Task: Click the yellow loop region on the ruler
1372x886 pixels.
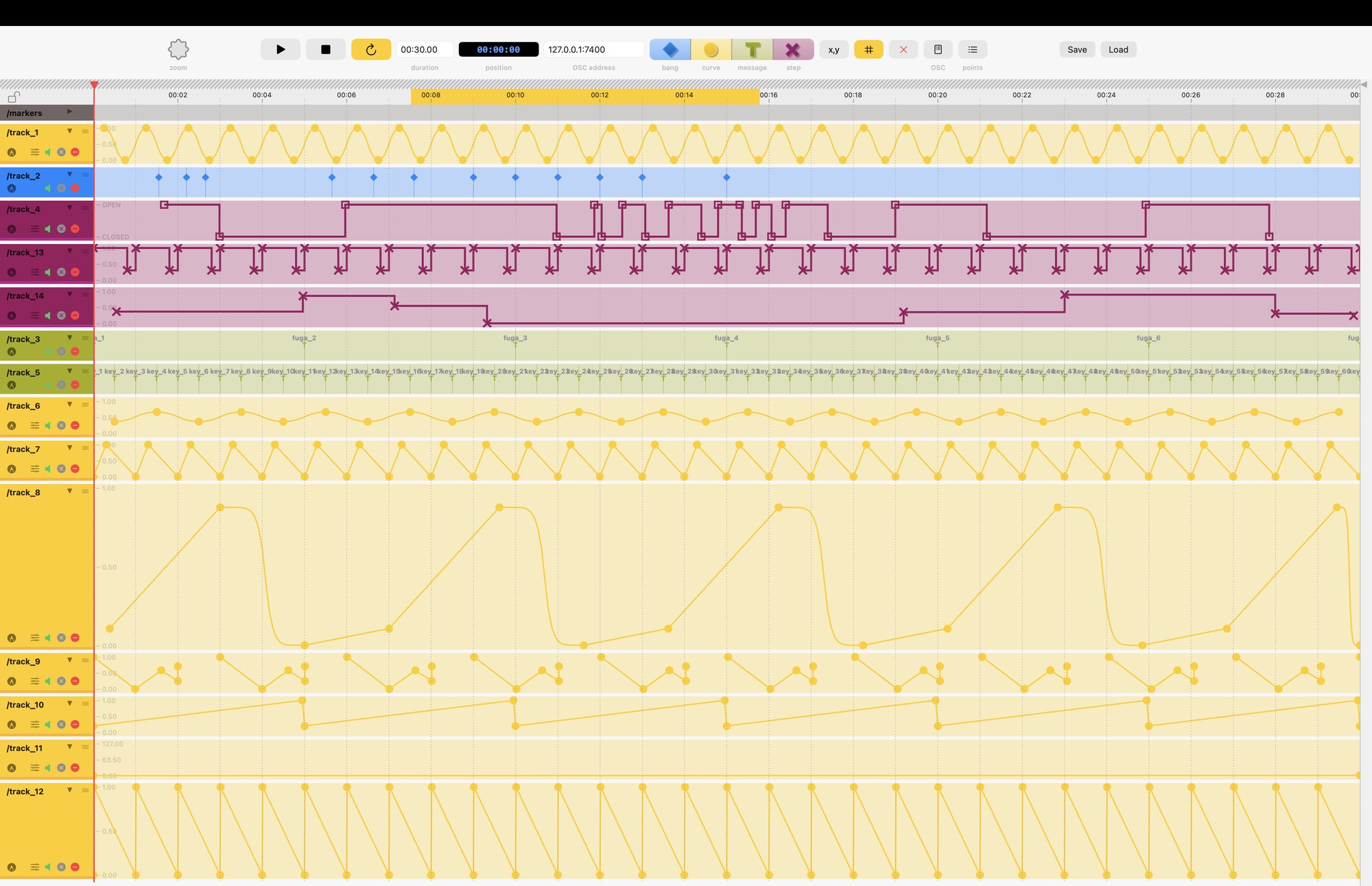Action: [x=585, y=96]
